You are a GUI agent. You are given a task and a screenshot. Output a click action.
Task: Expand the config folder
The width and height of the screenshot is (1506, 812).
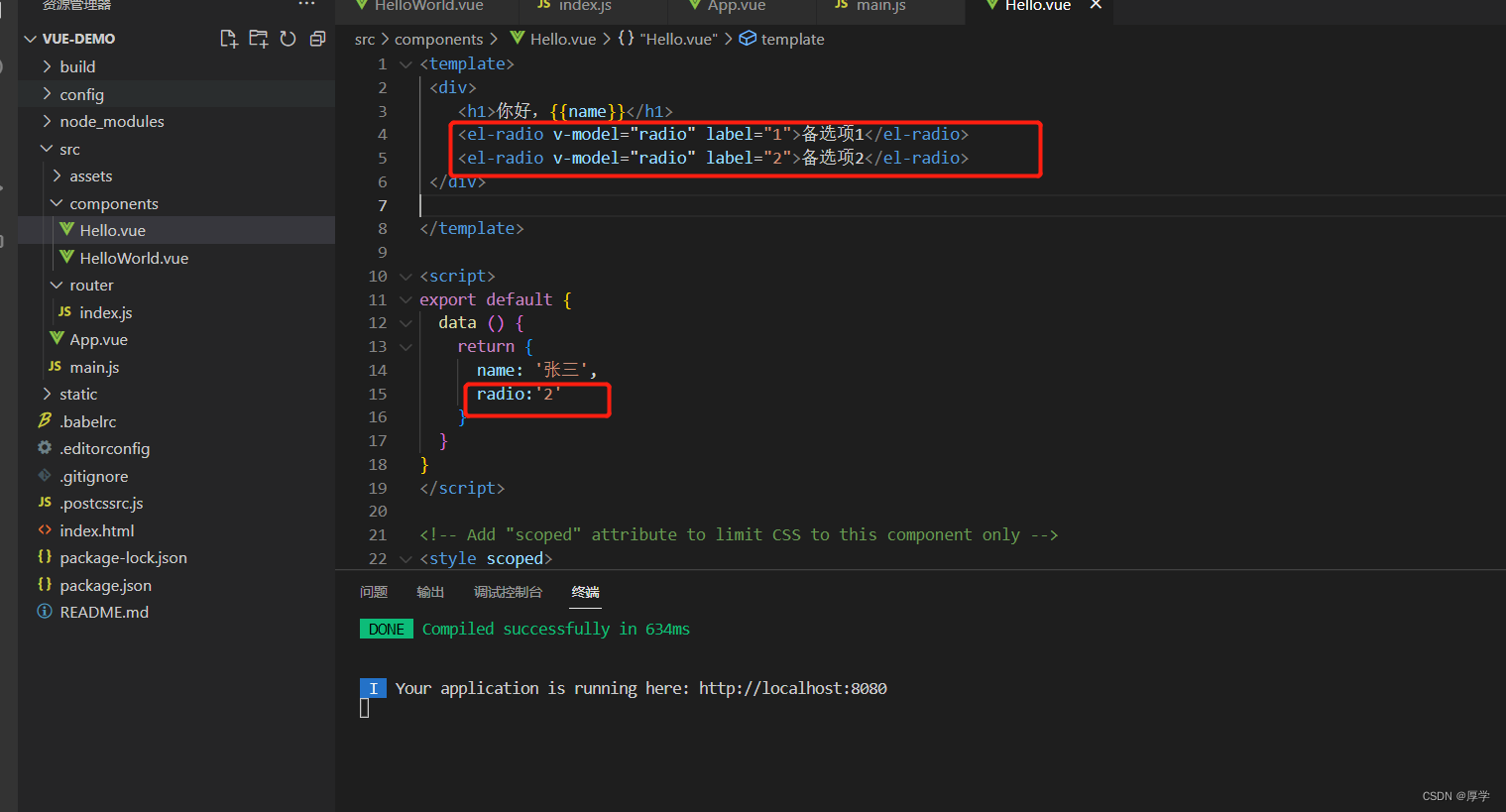tap(47, 93)
